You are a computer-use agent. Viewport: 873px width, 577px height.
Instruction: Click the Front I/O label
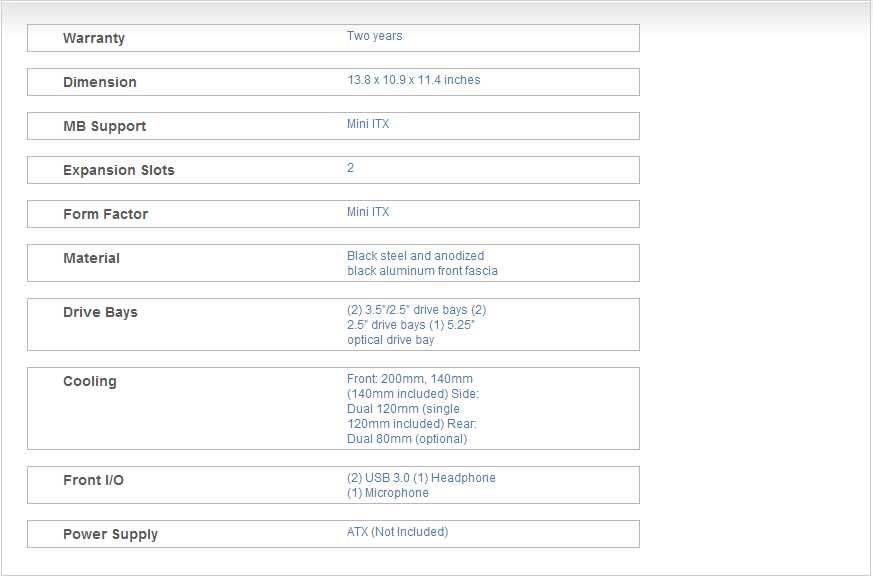[94, 480]
